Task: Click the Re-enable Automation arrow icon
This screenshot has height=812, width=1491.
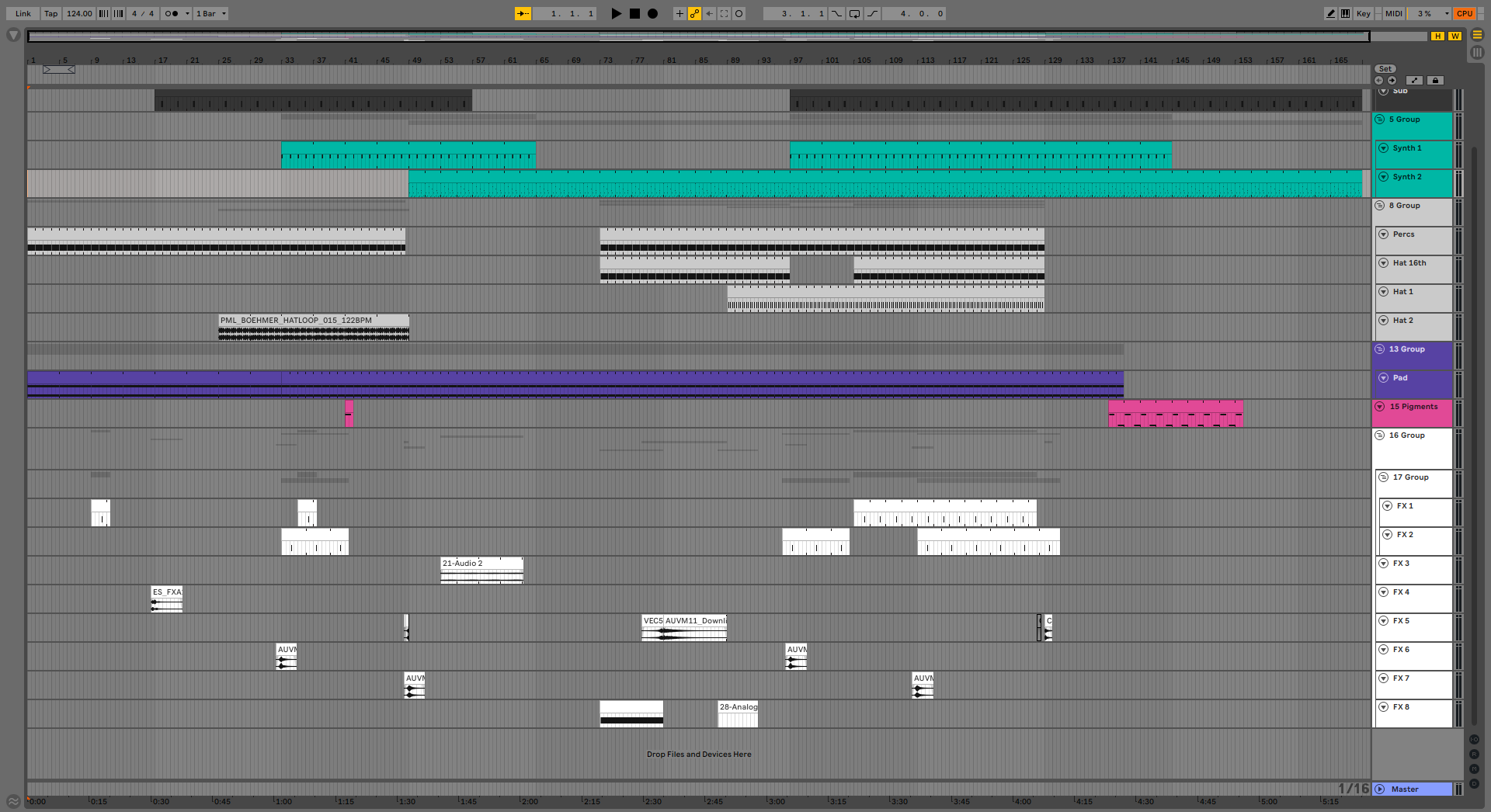Action: coord(709,13)
